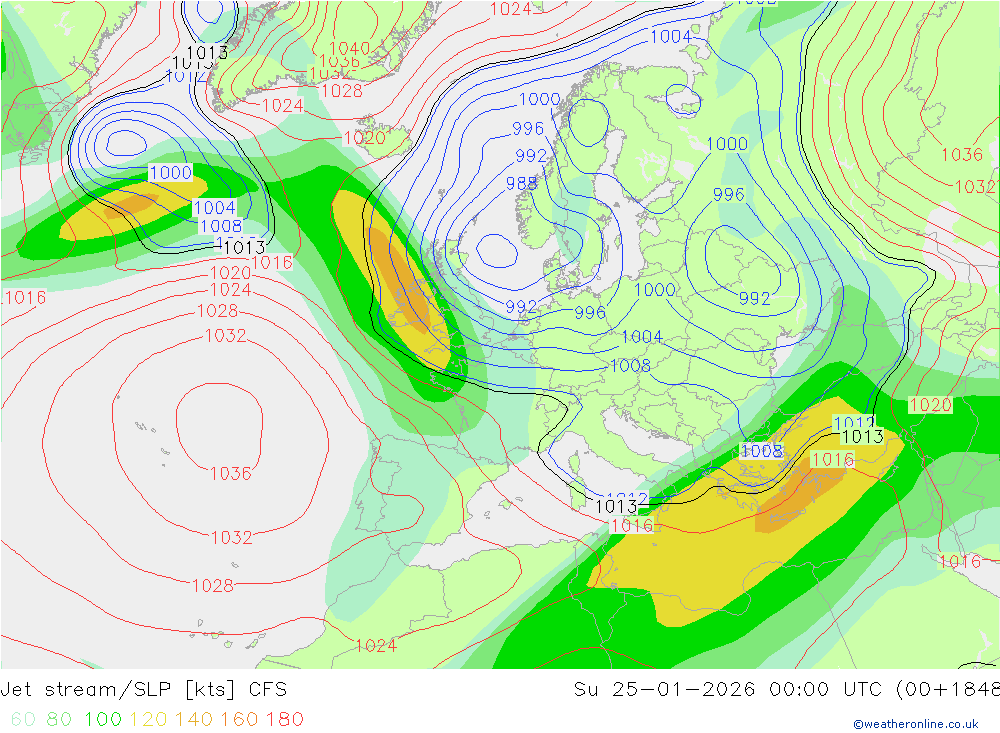The width and height of the screenshot is (1000, 733).
Task: Select the 140 kts legend value
Action: point(193,719)
